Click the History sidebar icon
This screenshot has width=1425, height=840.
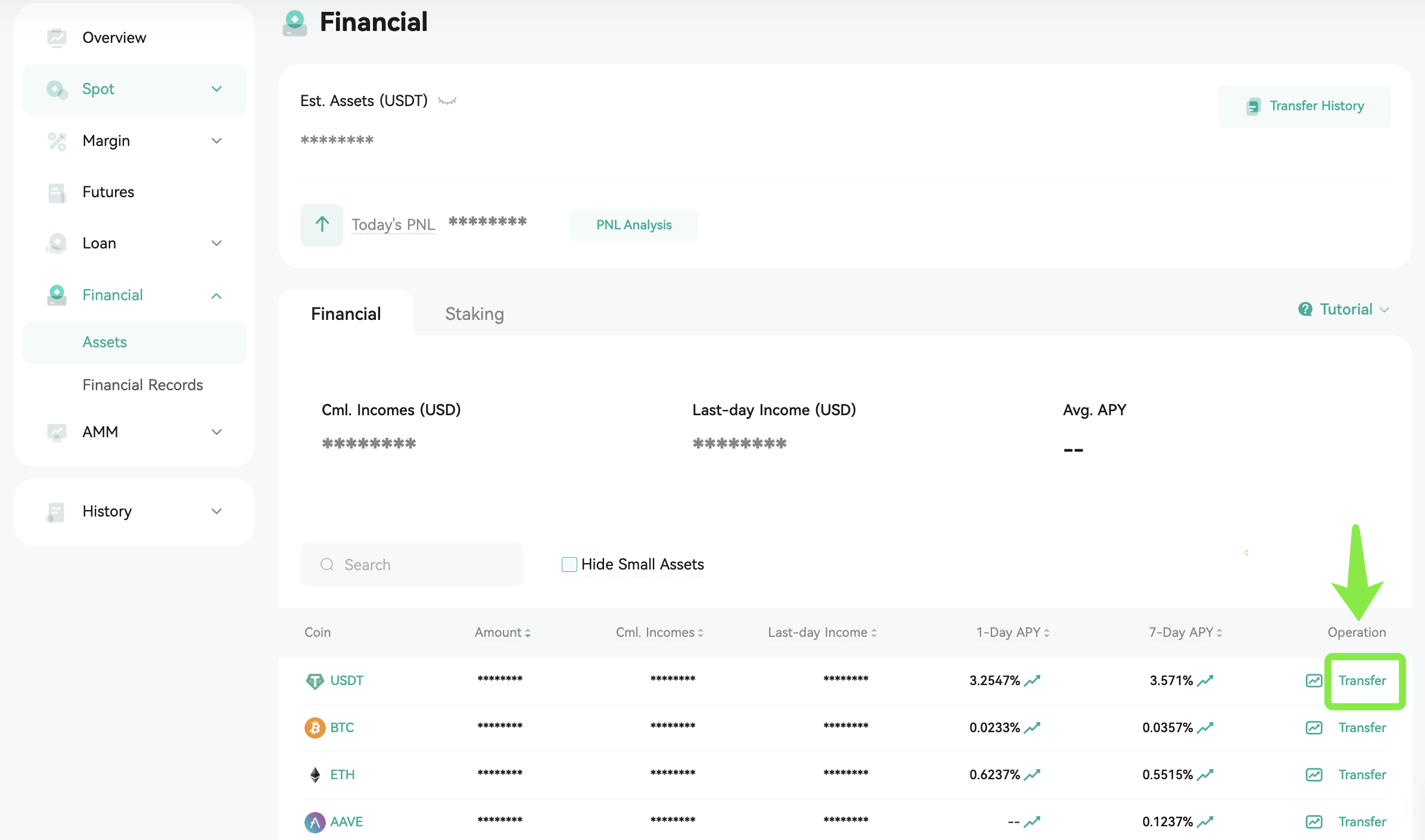point(55,512)
